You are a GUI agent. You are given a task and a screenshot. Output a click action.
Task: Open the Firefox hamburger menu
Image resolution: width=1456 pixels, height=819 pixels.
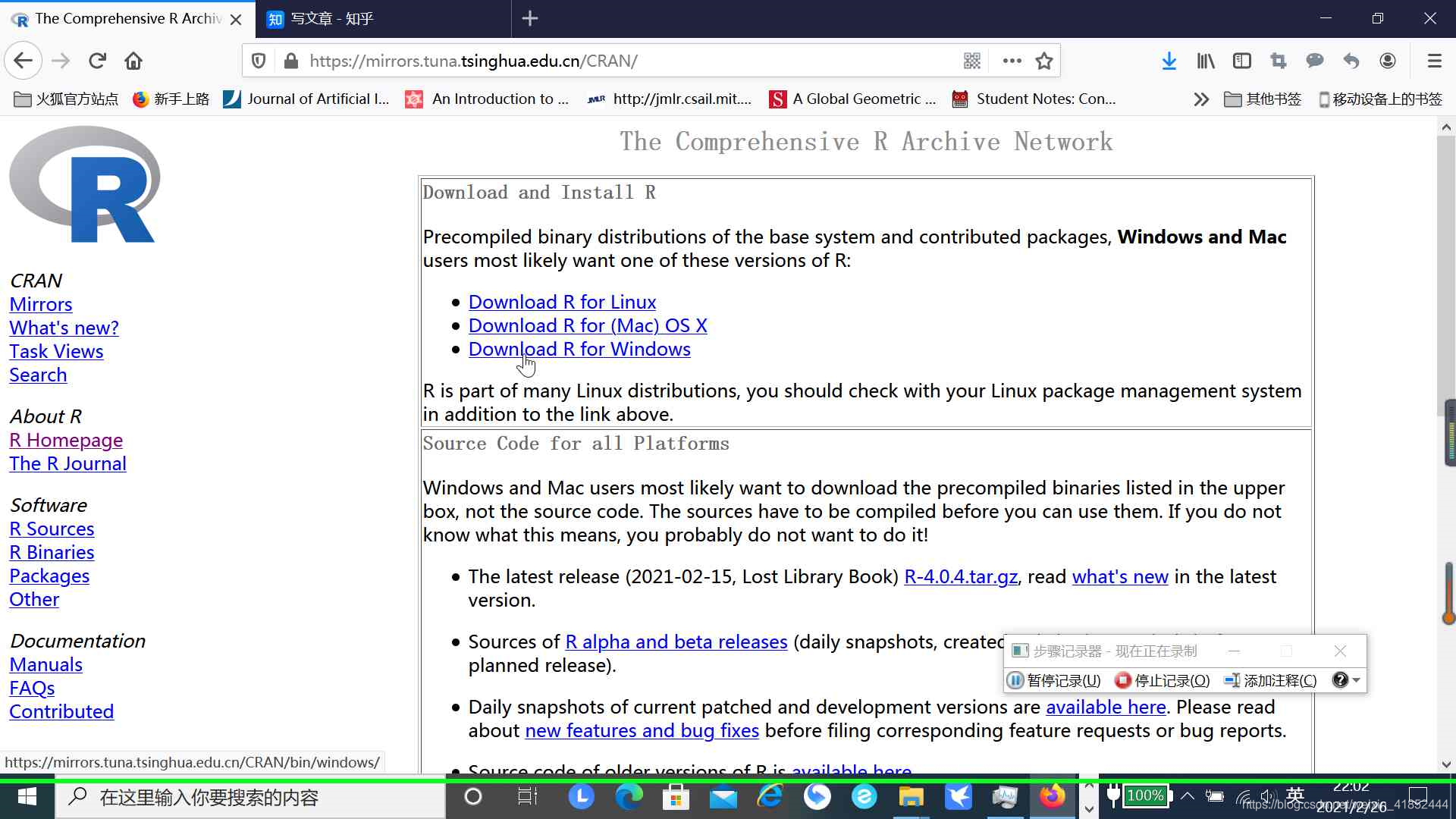(x=1434, y=61)
